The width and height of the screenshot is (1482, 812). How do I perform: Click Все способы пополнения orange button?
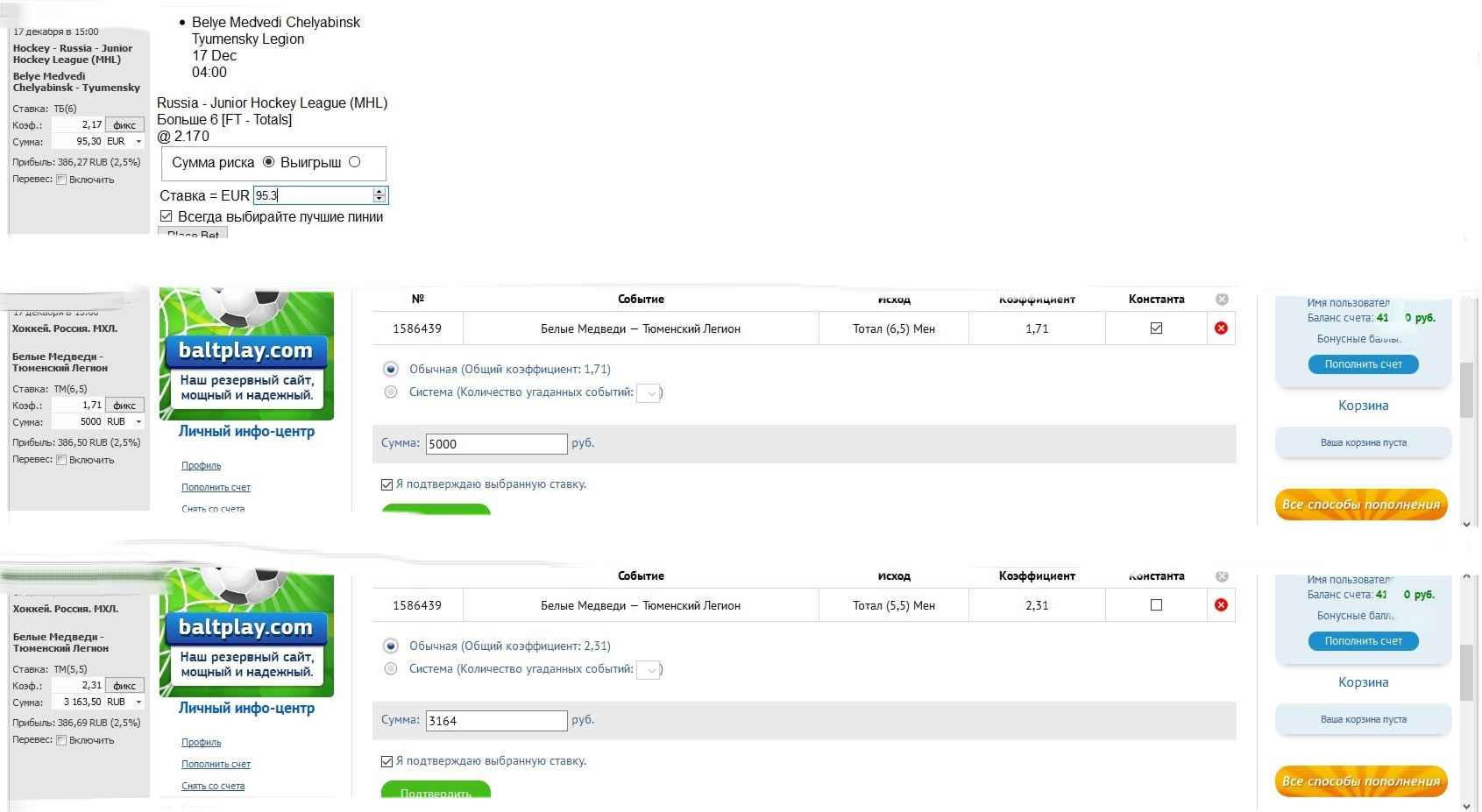1361,505
